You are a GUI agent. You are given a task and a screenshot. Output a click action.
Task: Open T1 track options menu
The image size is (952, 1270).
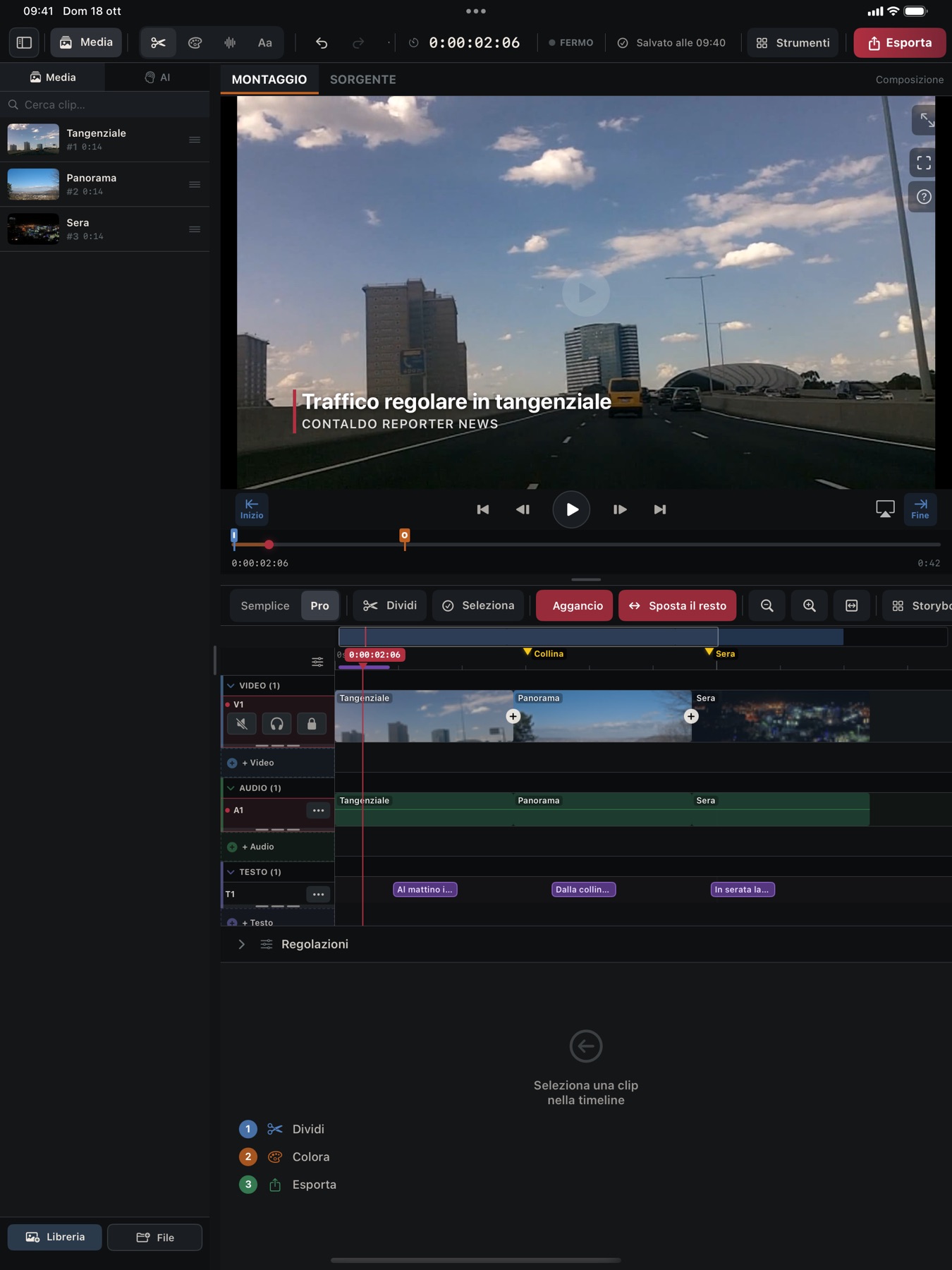coord(318,895)
